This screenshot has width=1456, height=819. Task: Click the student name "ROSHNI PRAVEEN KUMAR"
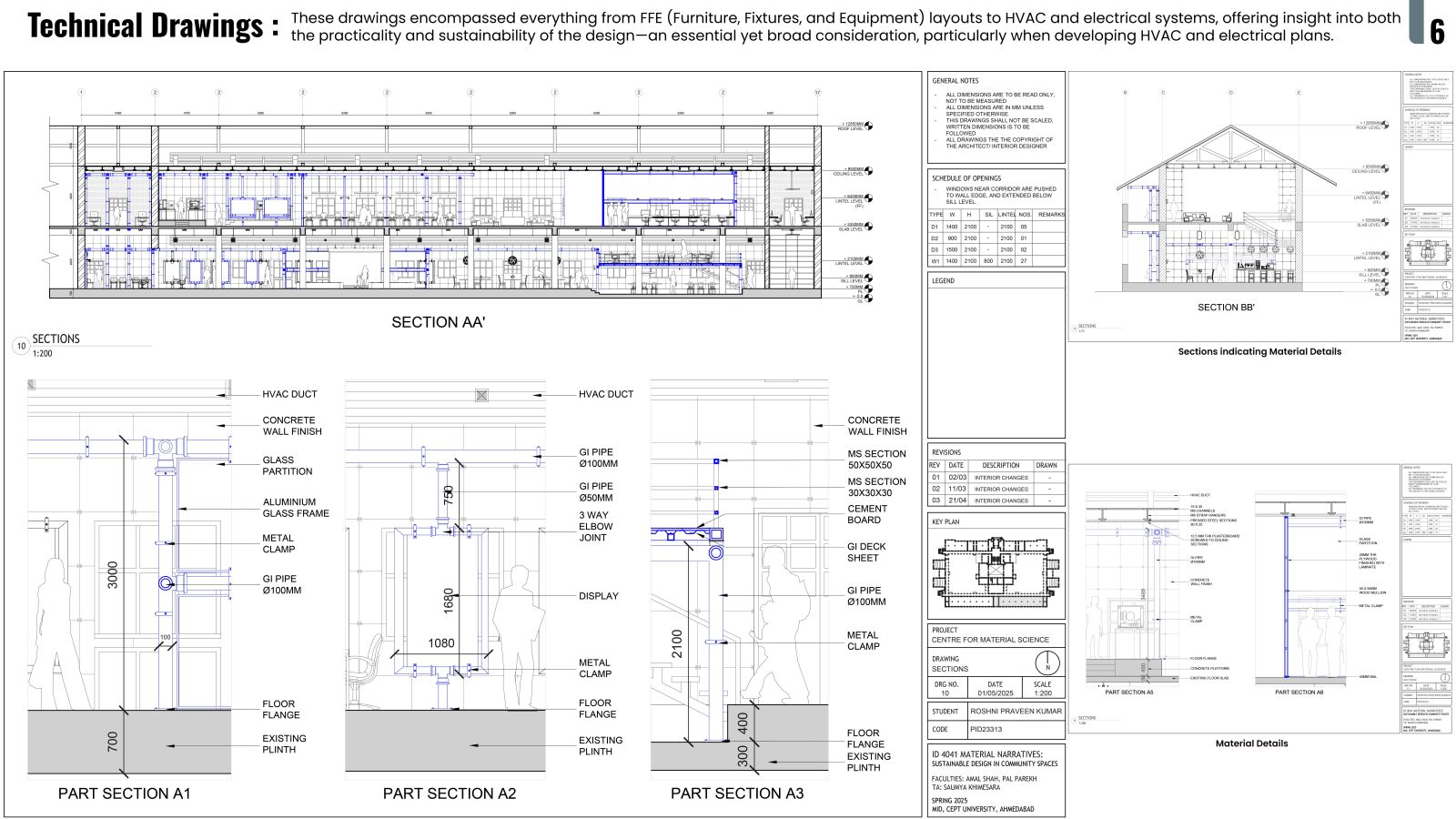coord(1016,712)
